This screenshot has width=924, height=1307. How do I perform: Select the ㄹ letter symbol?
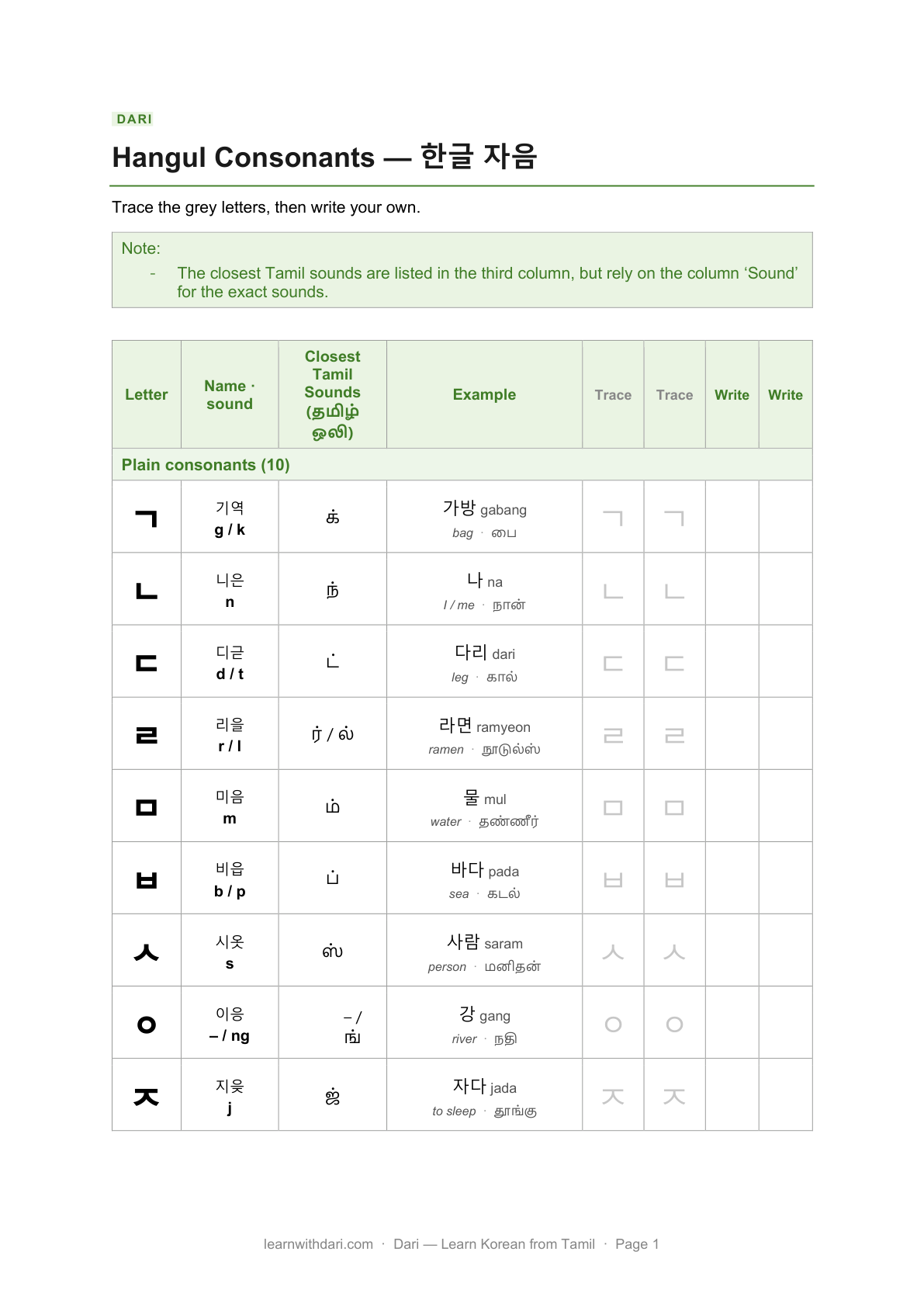coord(146,735)
